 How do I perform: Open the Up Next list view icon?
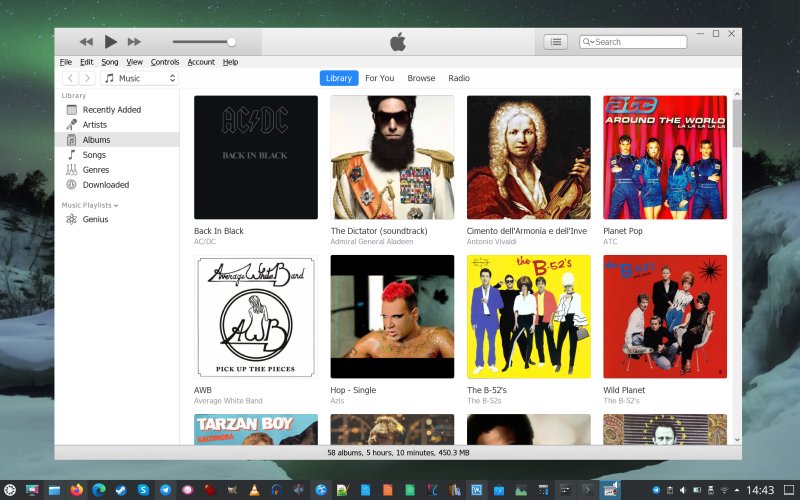[556, 42]
